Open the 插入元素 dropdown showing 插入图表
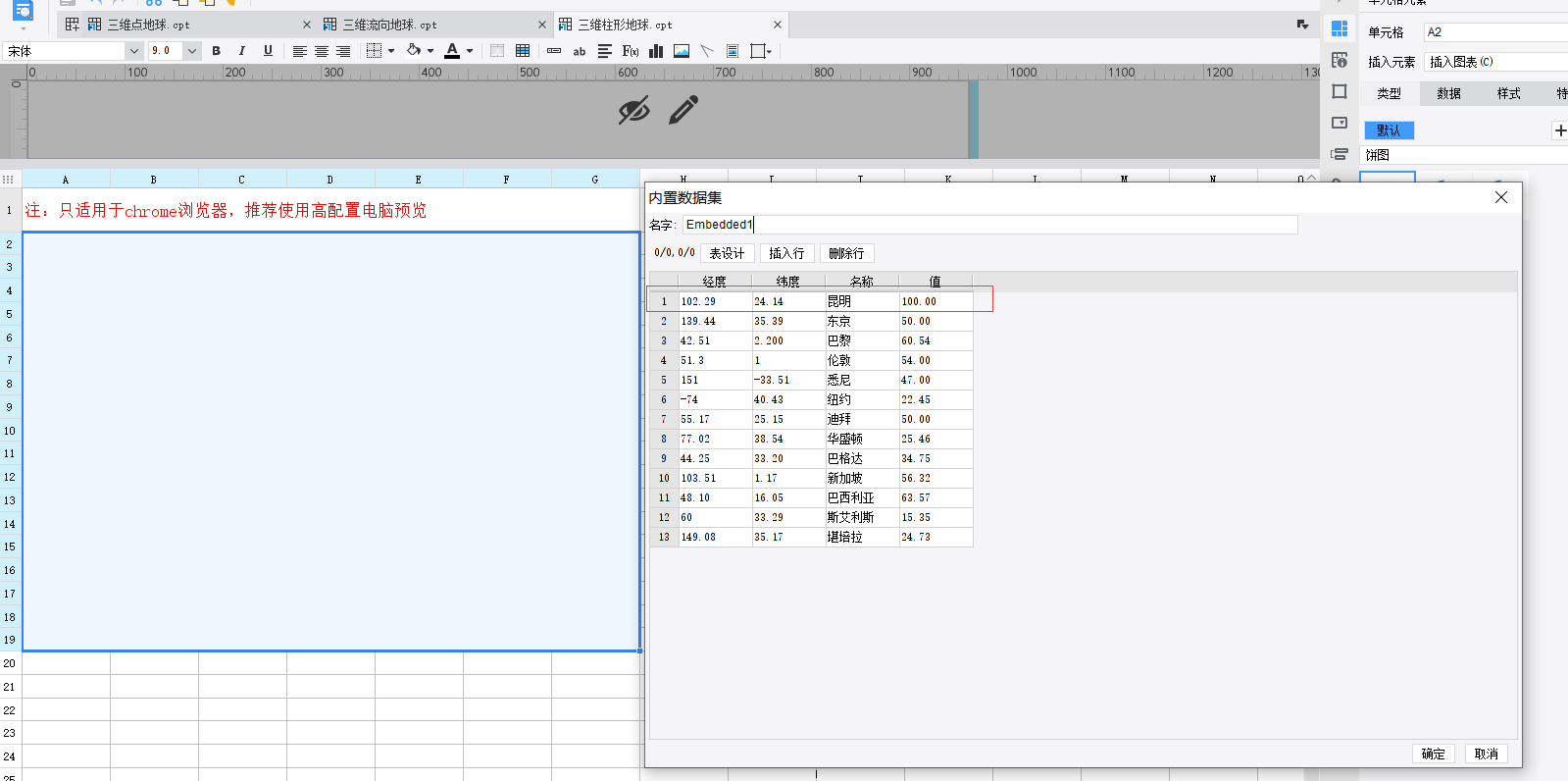 [x=1495, y=62]
